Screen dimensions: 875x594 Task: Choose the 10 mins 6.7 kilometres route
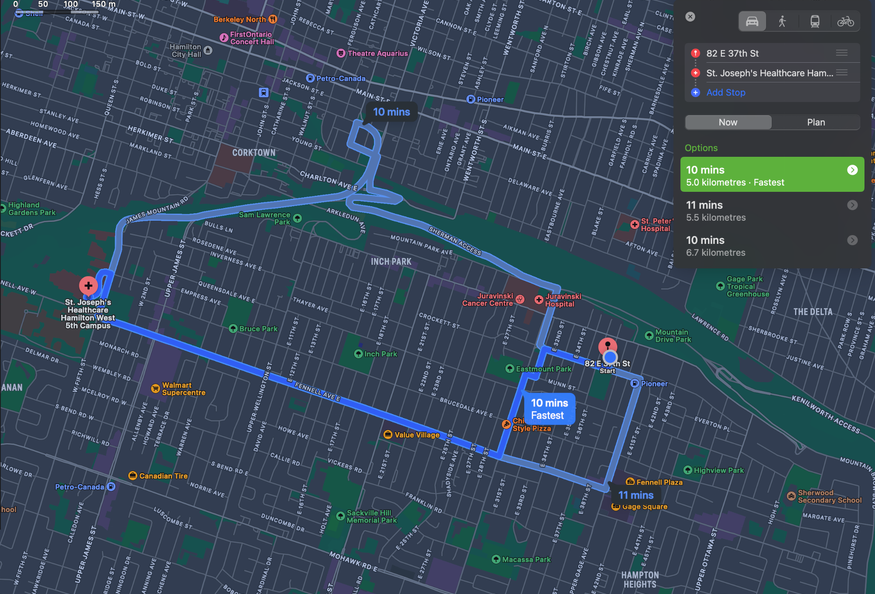click(x=772, y=246)
